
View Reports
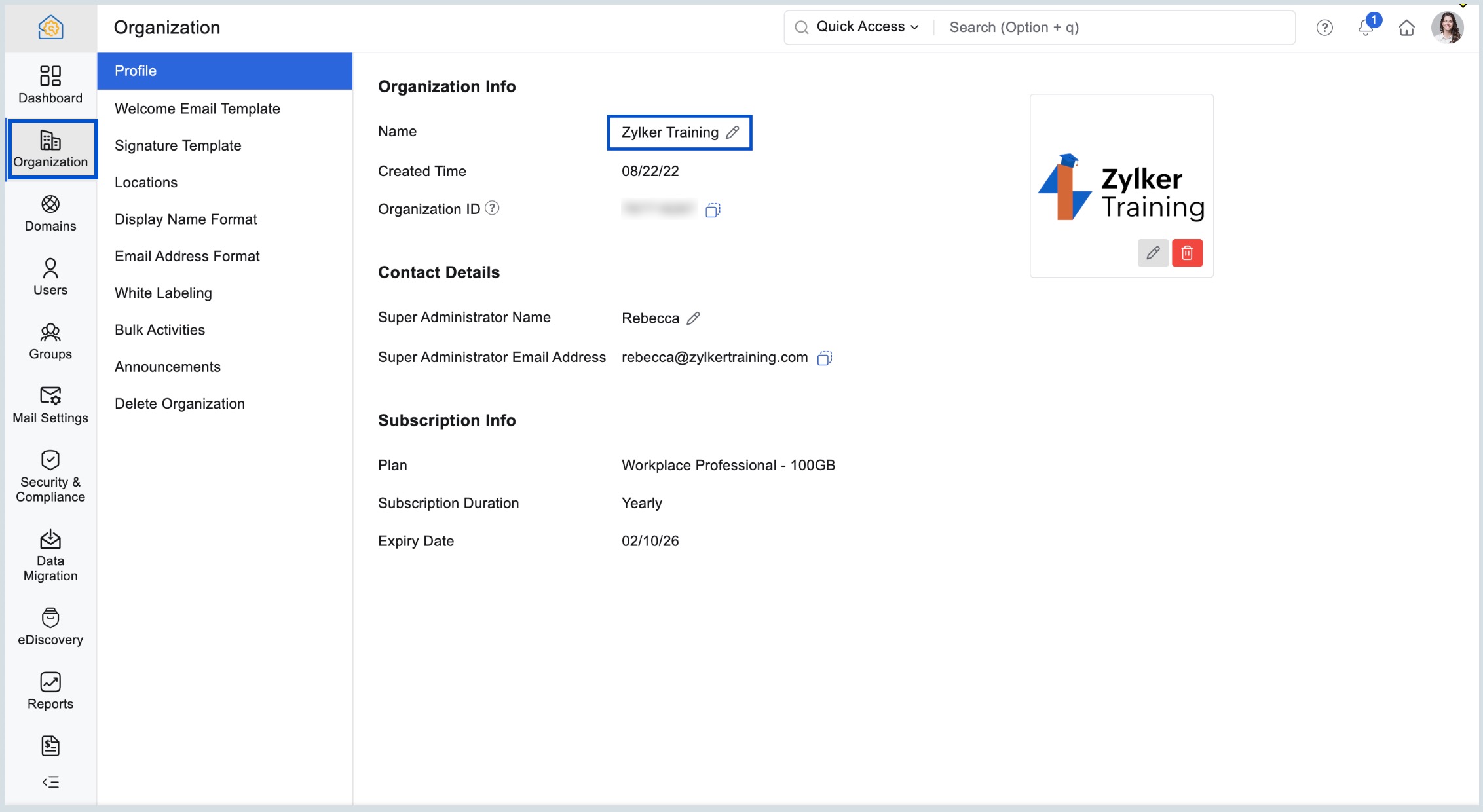pos(50,689)
